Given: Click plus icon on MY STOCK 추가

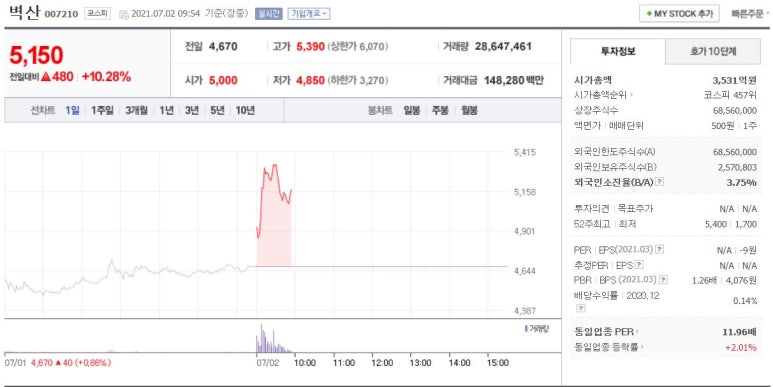Looking at the screenshot, I should point(649,14).
